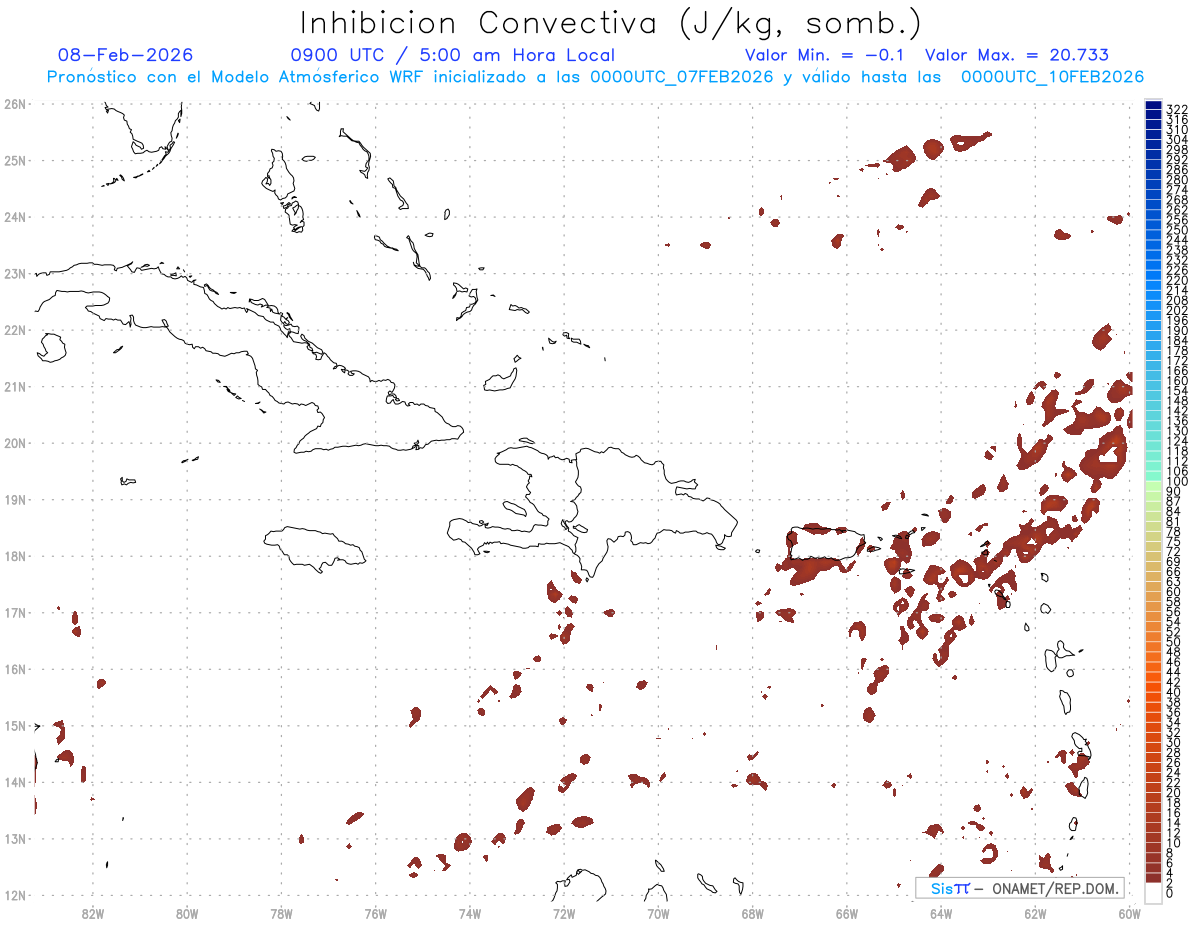
Task: Click the "76W" longitude label
Action: (x=375, y=913)
